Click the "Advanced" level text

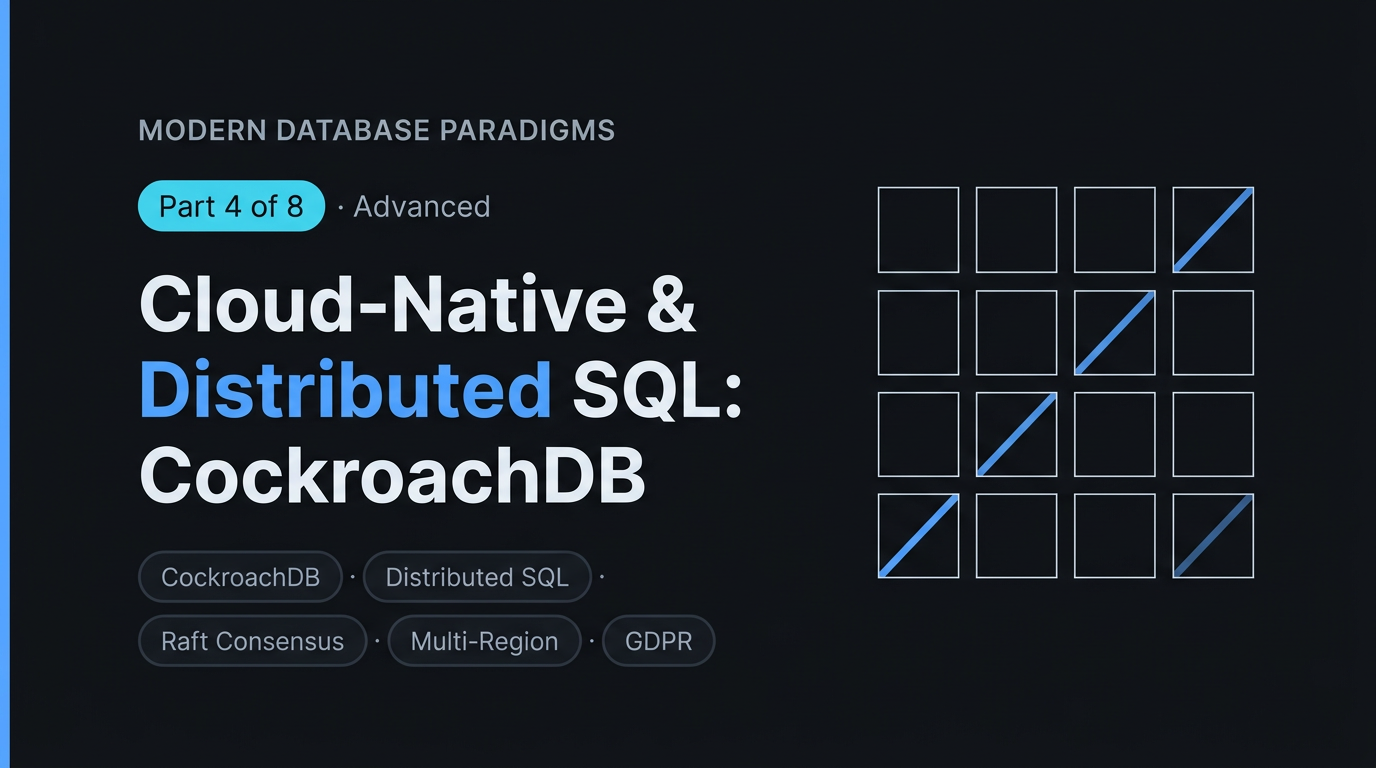pyautogui.click(x=422, y=207)
